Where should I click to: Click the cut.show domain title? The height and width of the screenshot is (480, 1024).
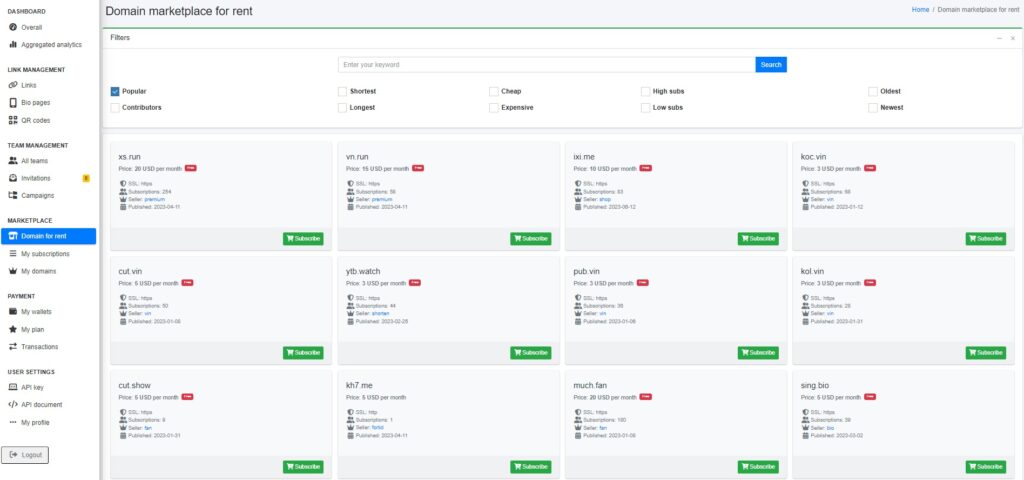click(x=135, y=385)
